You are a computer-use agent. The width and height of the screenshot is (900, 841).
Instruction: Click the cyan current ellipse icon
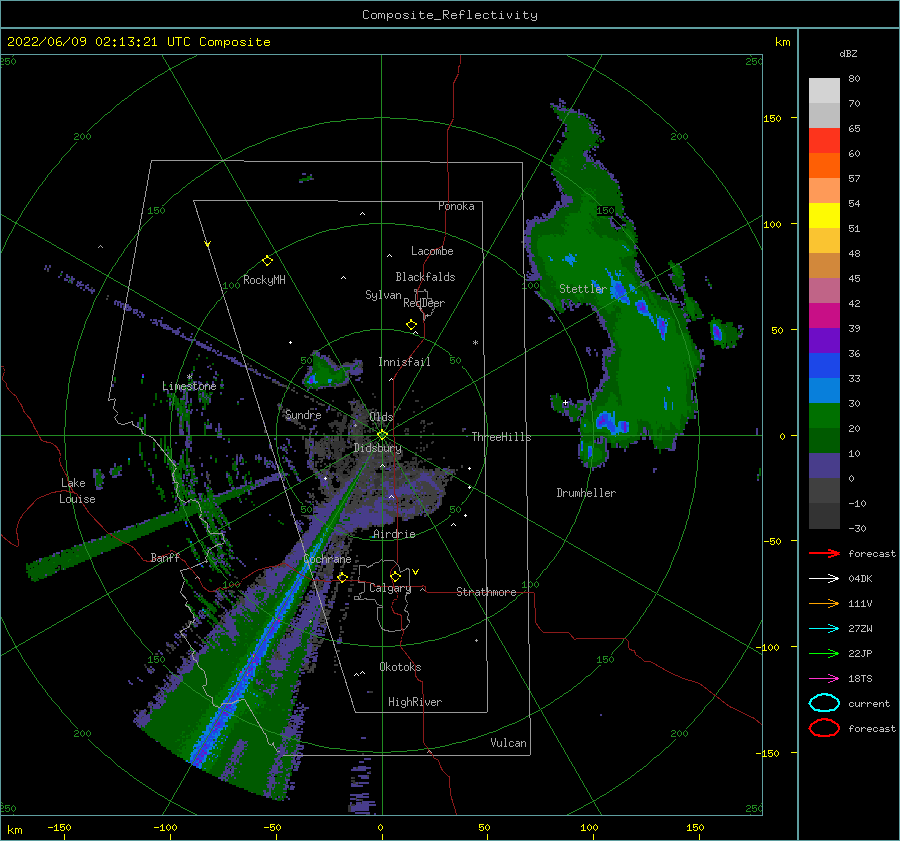[x=824, y=703]
